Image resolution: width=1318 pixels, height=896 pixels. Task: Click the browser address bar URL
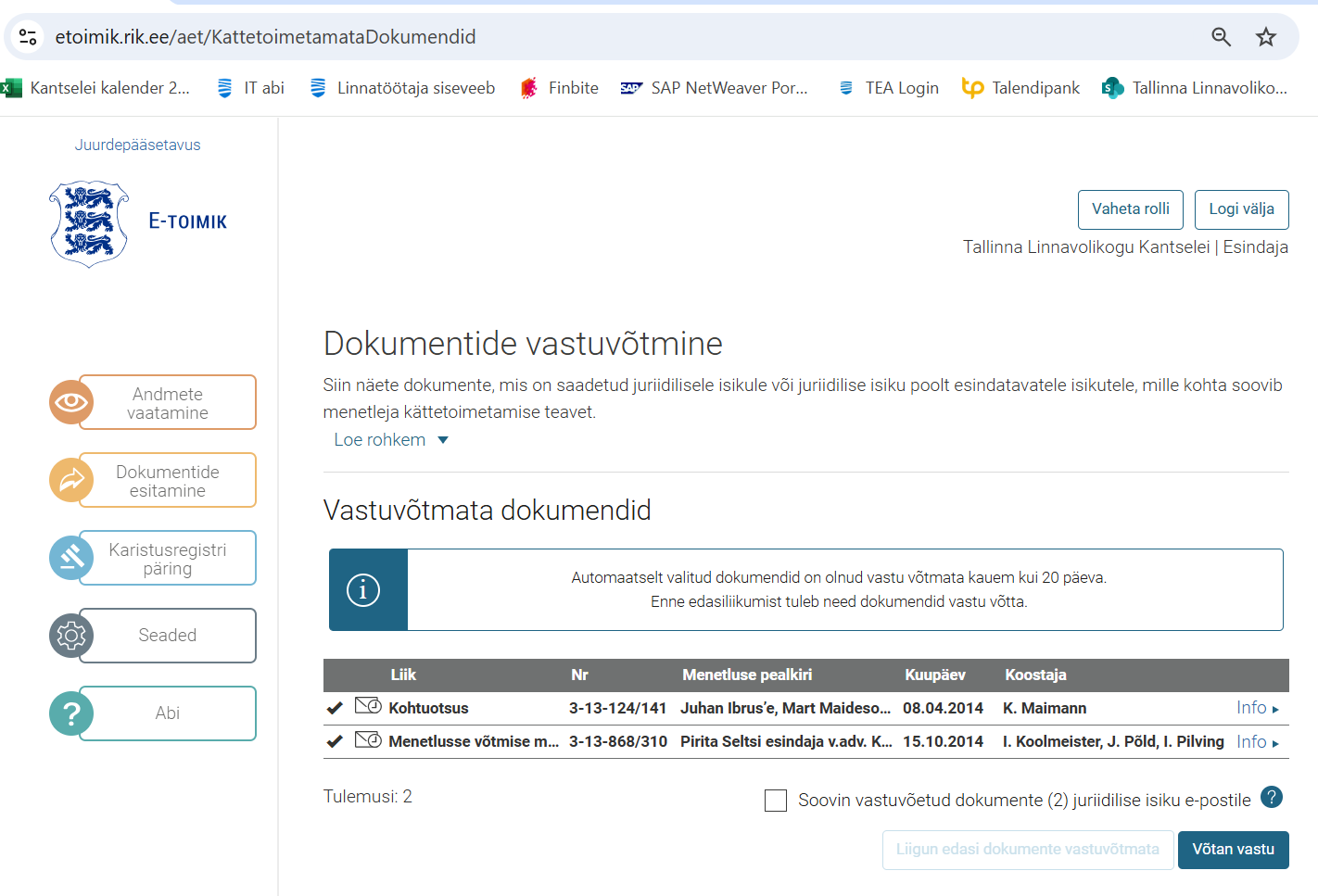click(x=265, y=37)
